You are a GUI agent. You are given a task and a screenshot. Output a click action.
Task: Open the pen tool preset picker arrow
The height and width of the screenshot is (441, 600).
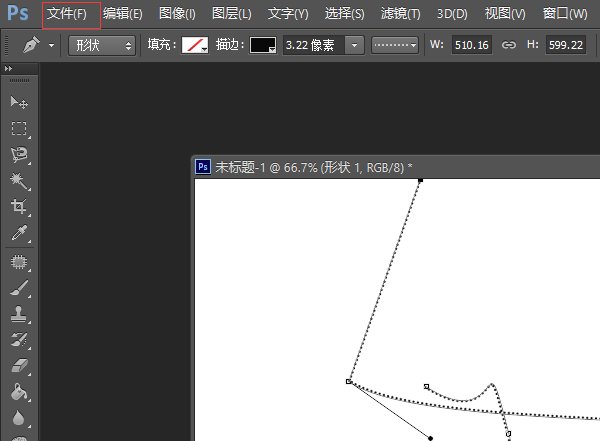pos(51,46)
